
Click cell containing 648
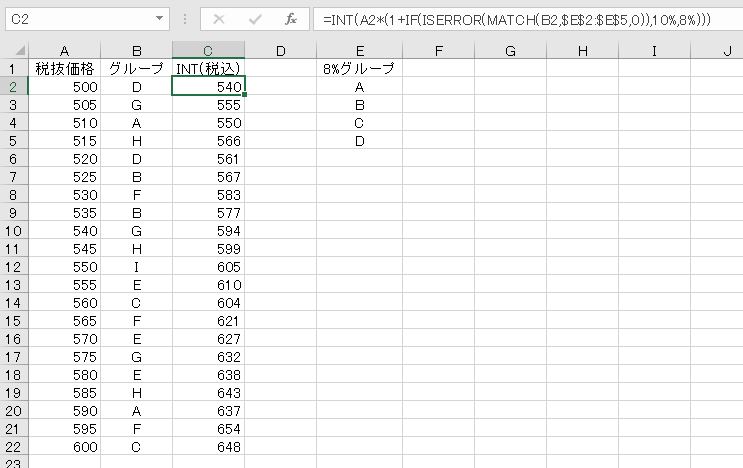pyautogui.click(x=208, y=447)
